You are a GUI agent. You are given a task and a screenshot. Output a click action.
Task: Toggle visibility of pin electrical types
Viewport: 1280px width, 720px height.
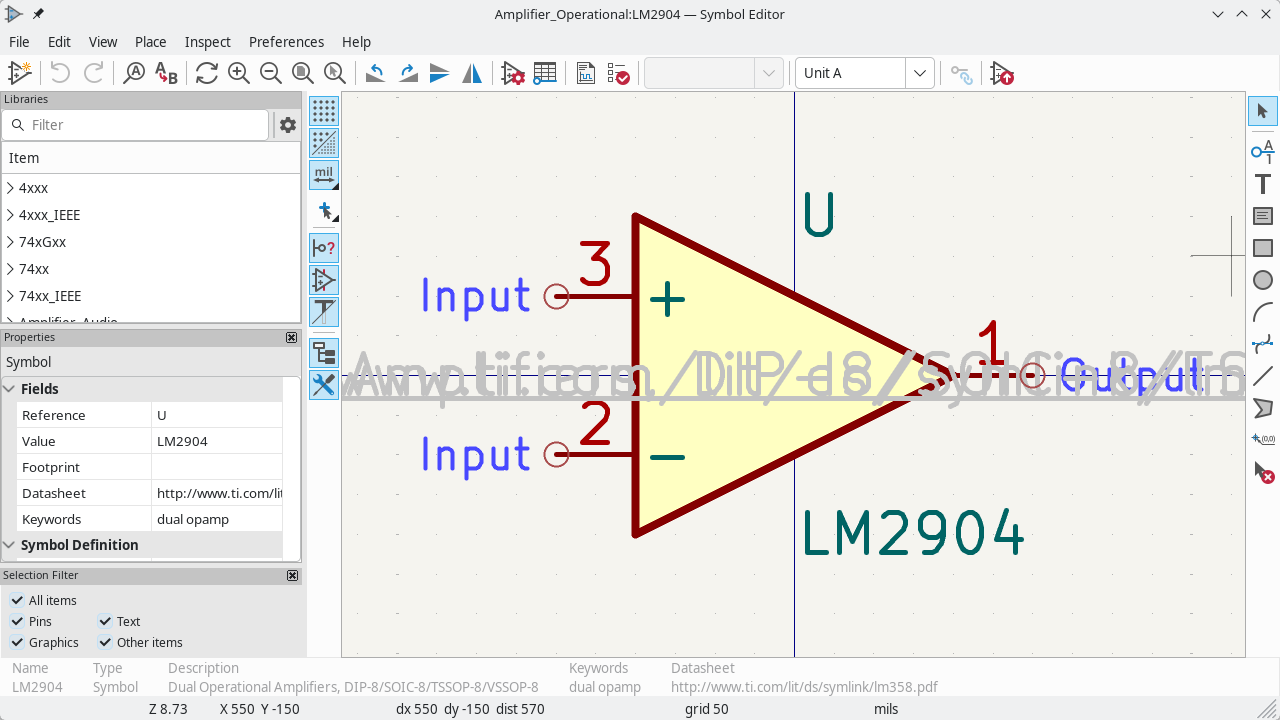point(324,247)
